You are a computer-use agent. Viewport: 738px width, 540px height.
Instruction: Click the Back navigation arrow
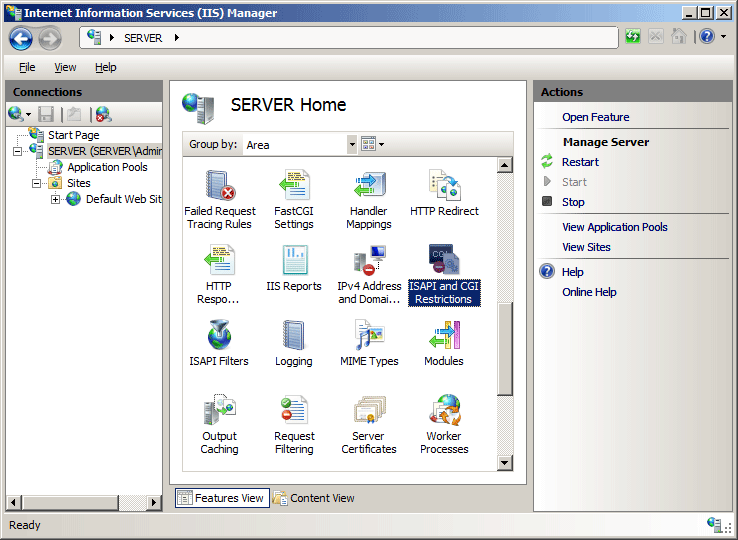tap(21, 38)
